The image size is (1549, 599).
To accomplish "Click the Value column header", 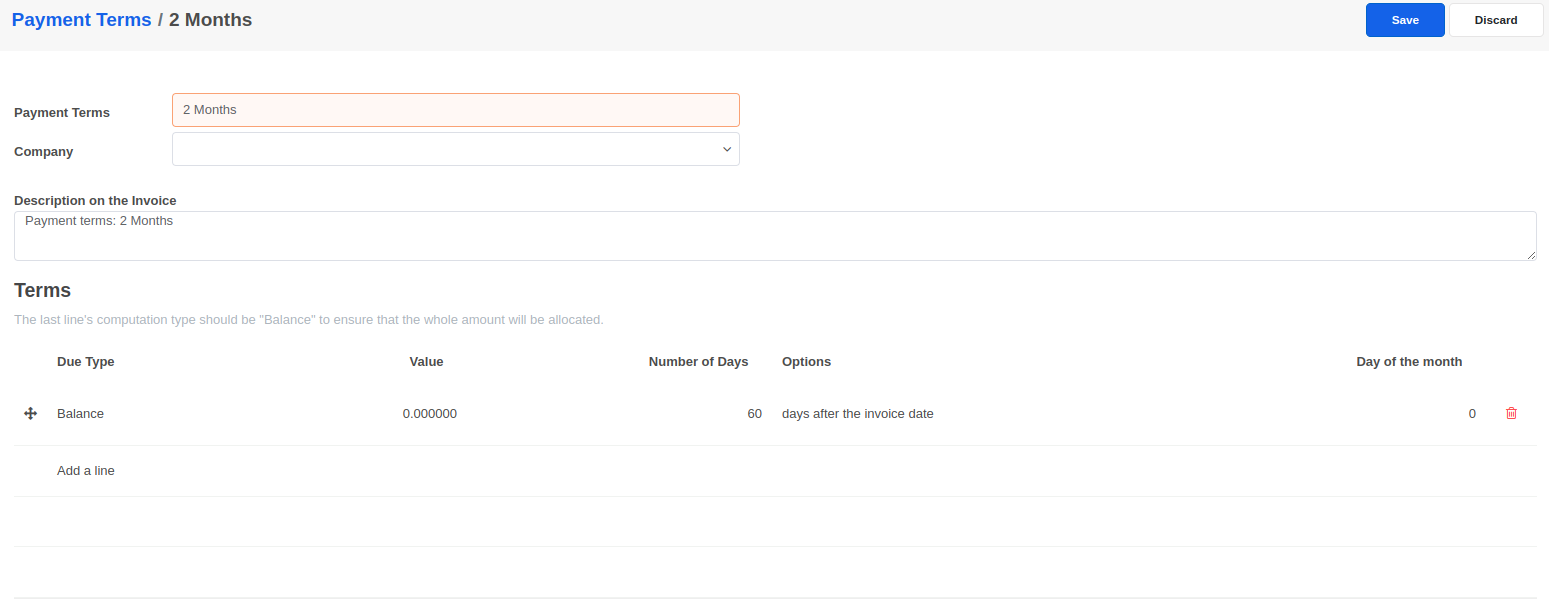I will click(426, 361).
